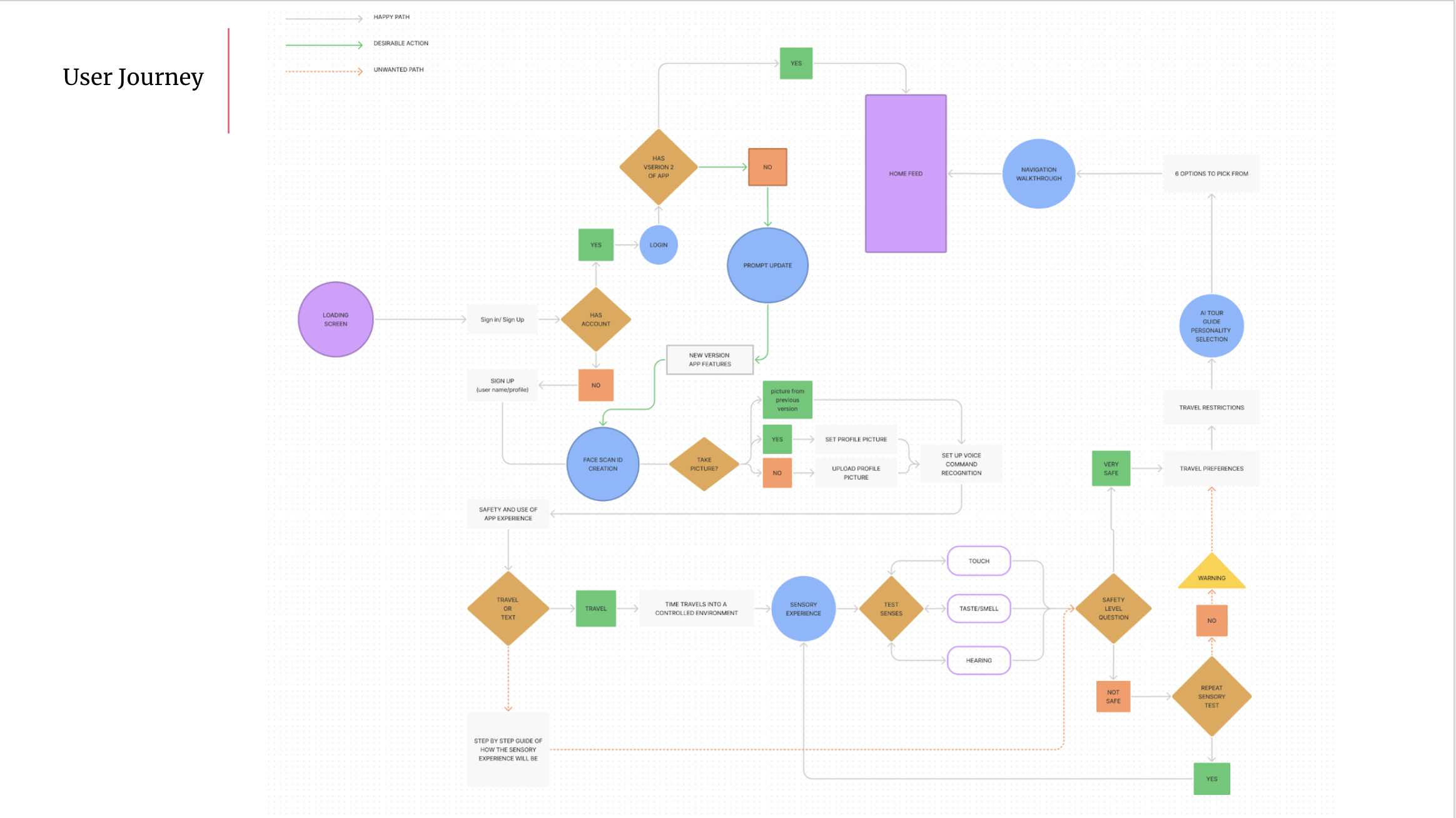Image resolution: width=1456 pixels, height=818 pixels.
Task: Select the Touch rounded option box
Action: tap(979, 561)
